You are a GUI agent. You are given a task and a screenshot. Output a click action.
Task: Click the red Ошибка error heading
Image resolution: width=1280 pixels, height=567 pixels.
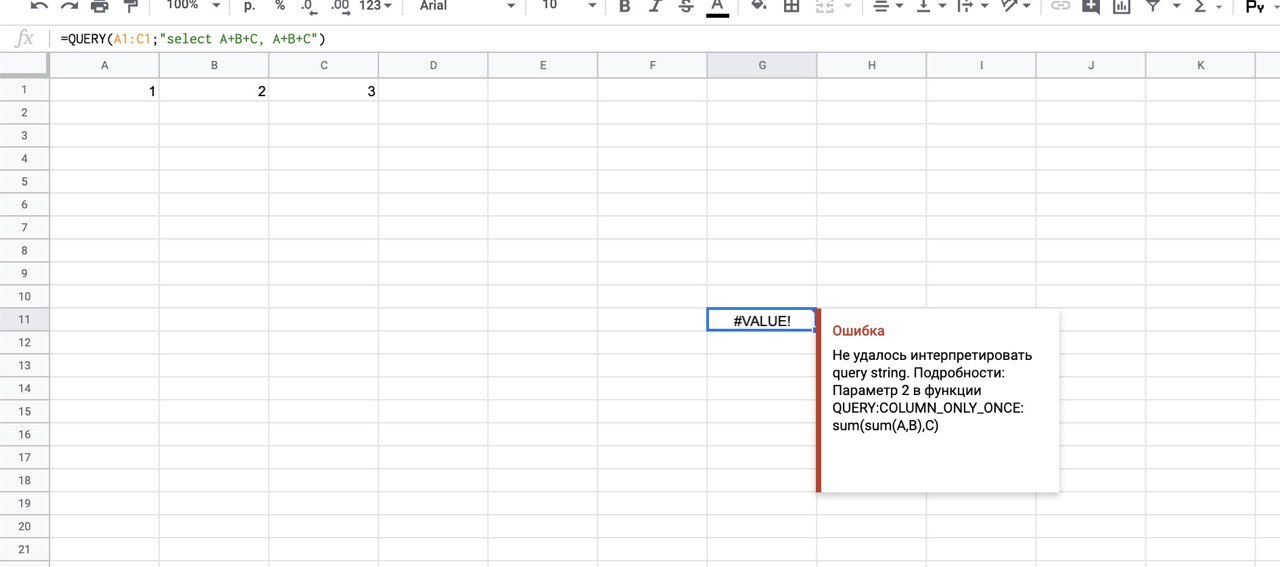tap(858, 330)
